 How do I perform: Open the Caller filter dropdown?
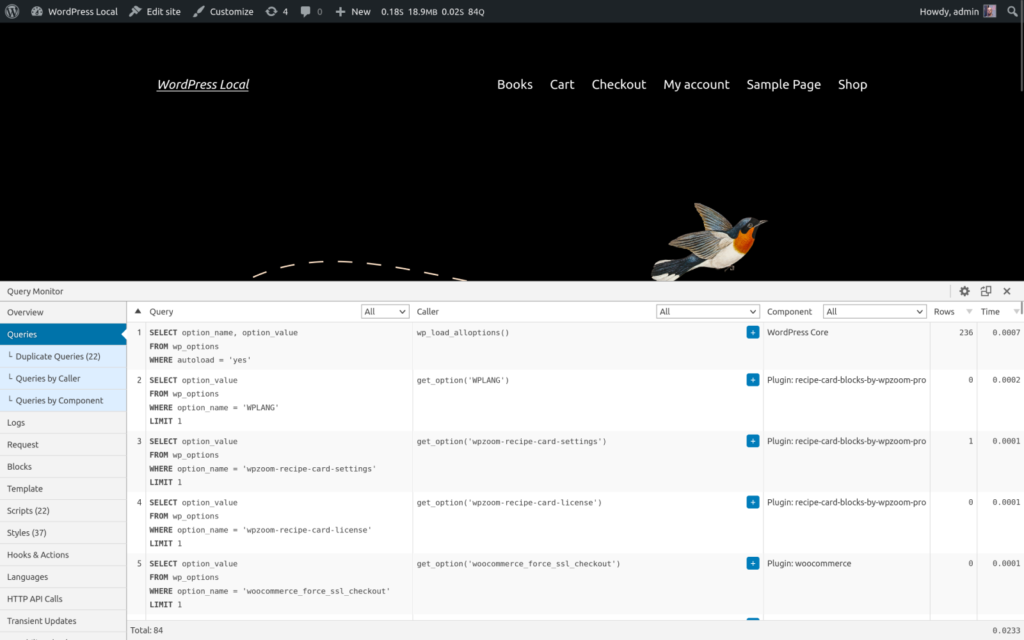(x=707, y=312)
